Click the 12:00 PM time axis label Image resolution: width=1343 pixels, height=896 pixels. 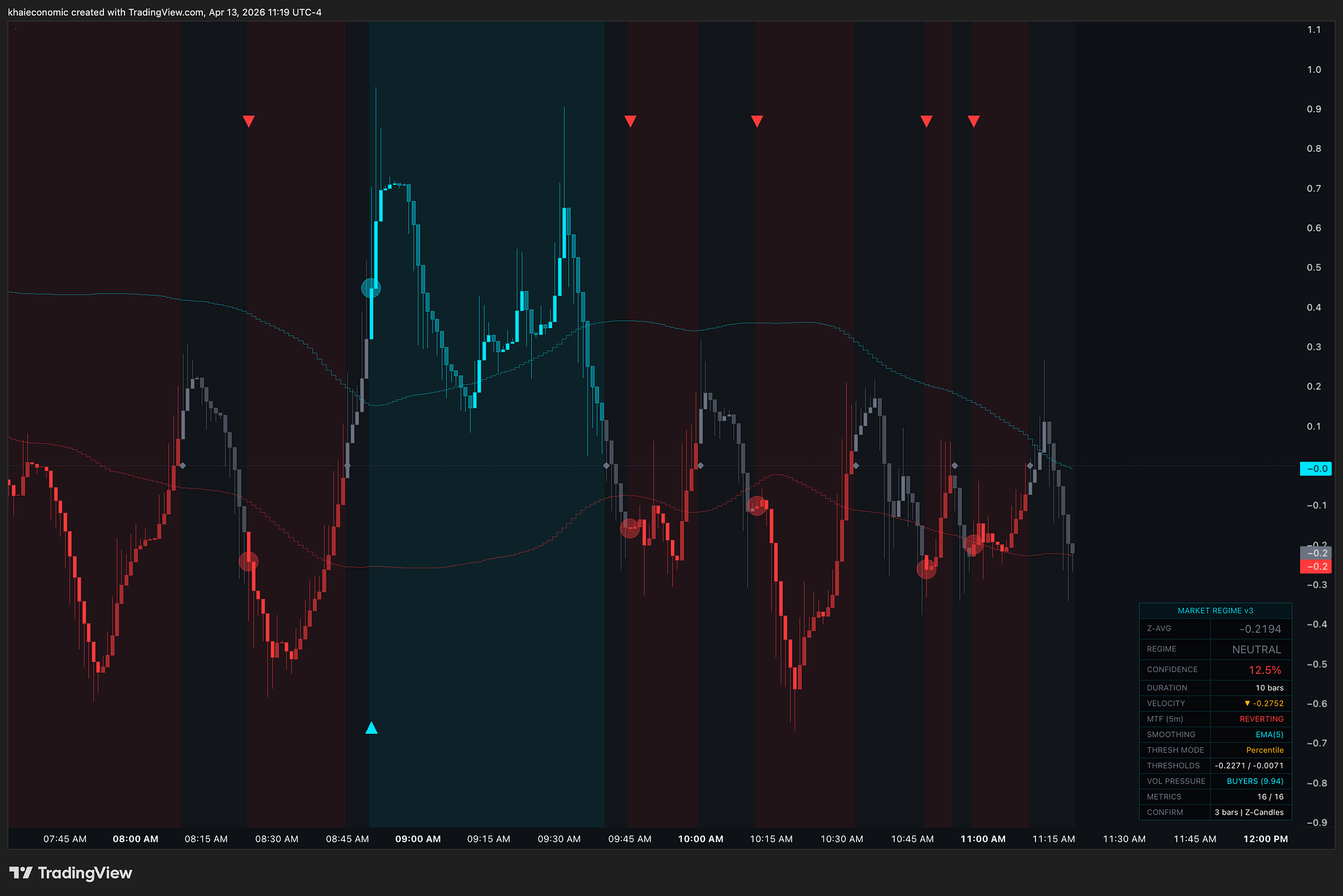pyautogui.click(x=1266, y=839)
